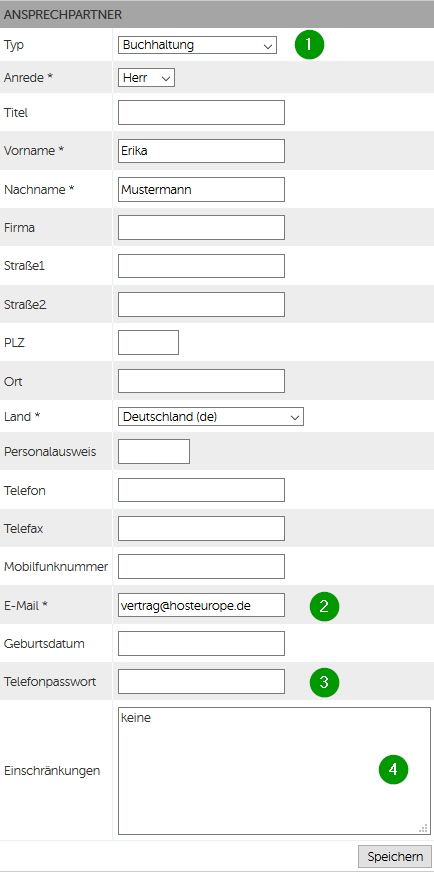Screen dimensions: 434x873
Task: Focus the Vorname field containing Erika
Action: point(201,151)
